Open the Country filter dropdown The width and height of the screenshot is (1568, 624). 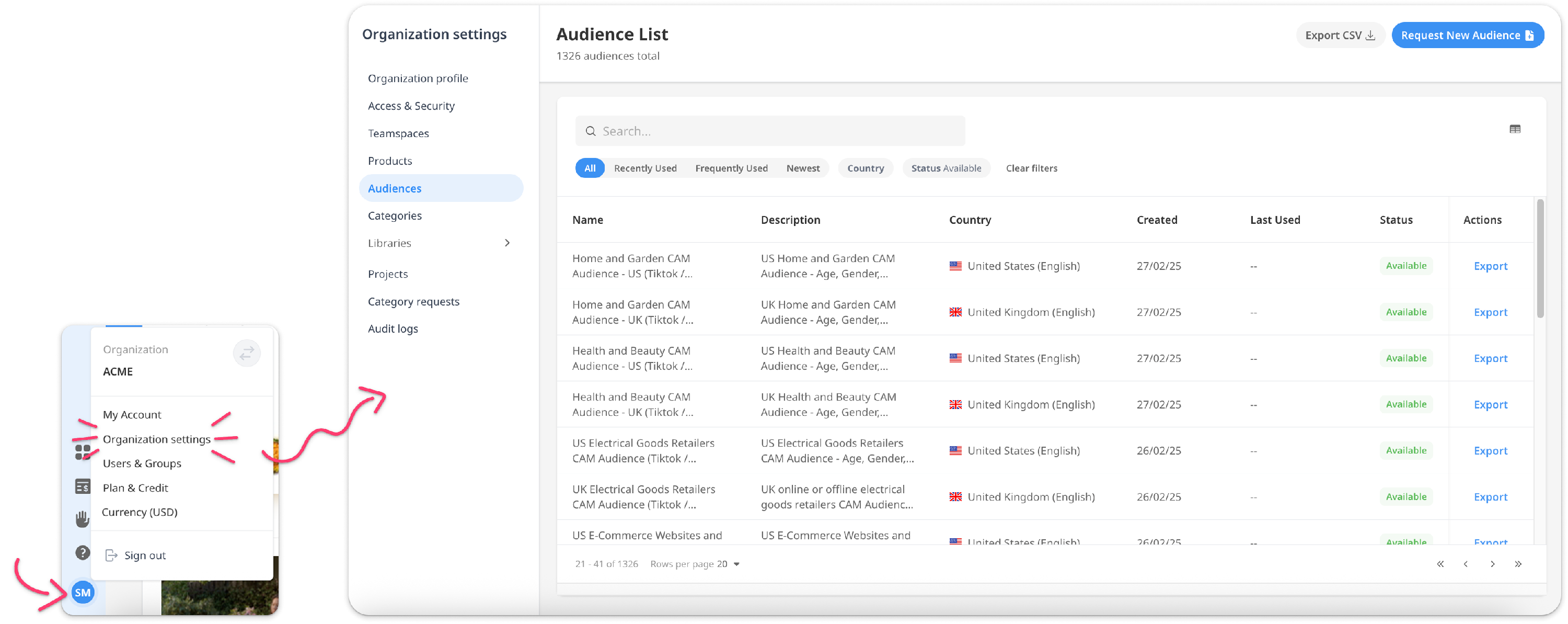(865, 168)
